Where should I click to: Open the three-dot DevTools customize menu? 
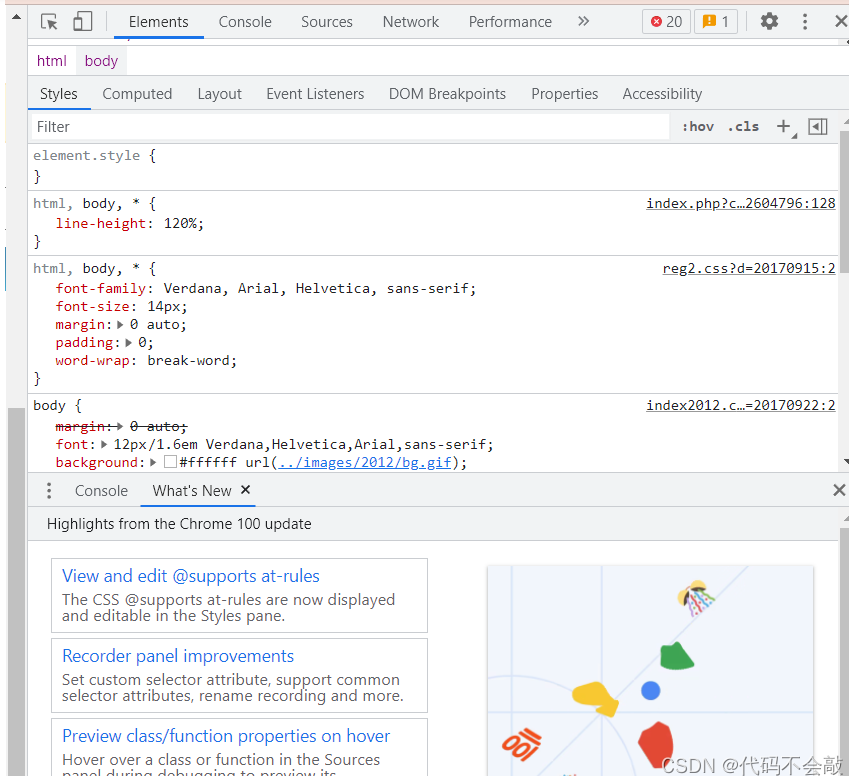(805, 22)
